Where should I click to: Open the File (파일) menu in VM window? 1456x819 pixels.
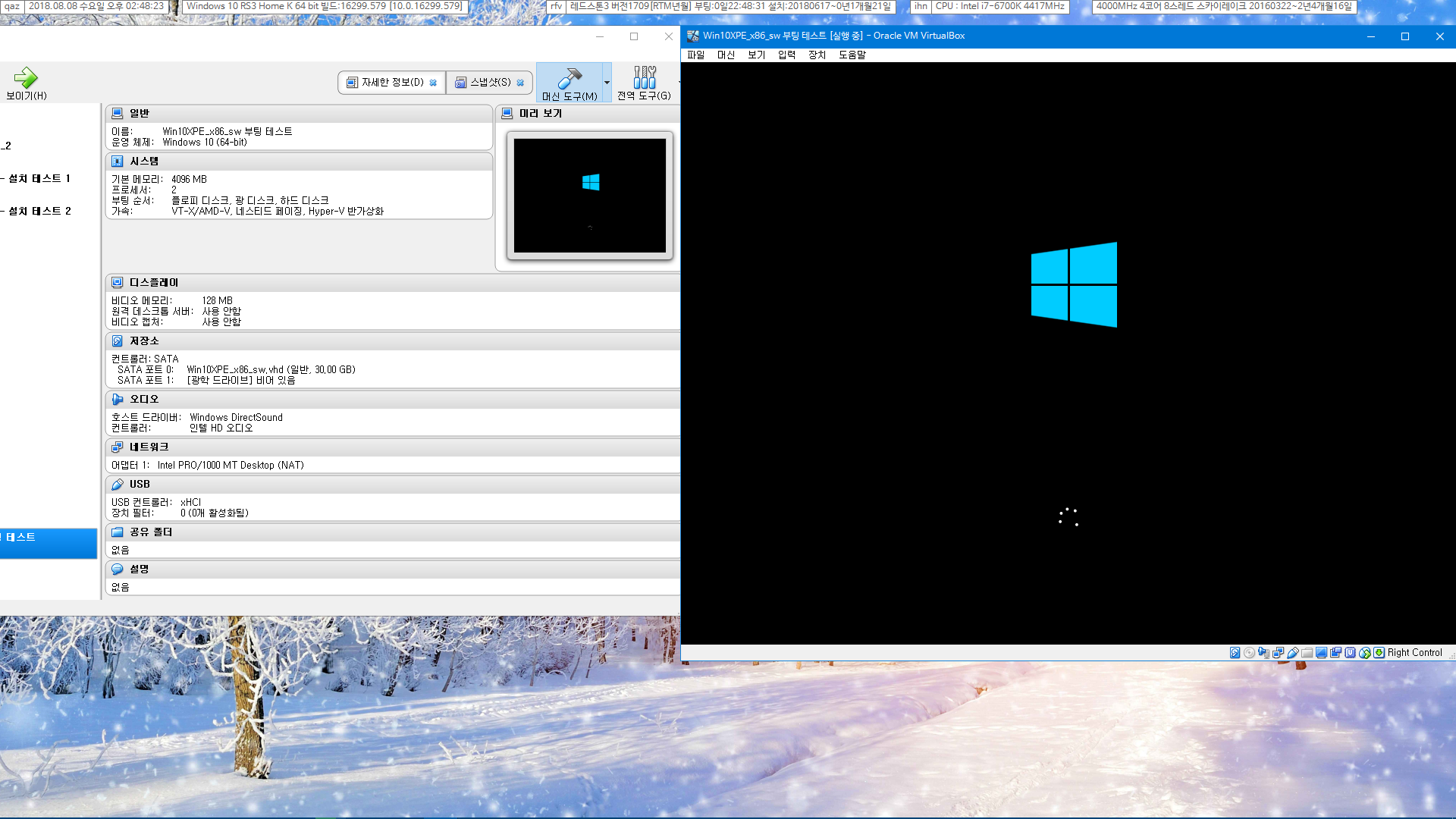tap(696, 55)
